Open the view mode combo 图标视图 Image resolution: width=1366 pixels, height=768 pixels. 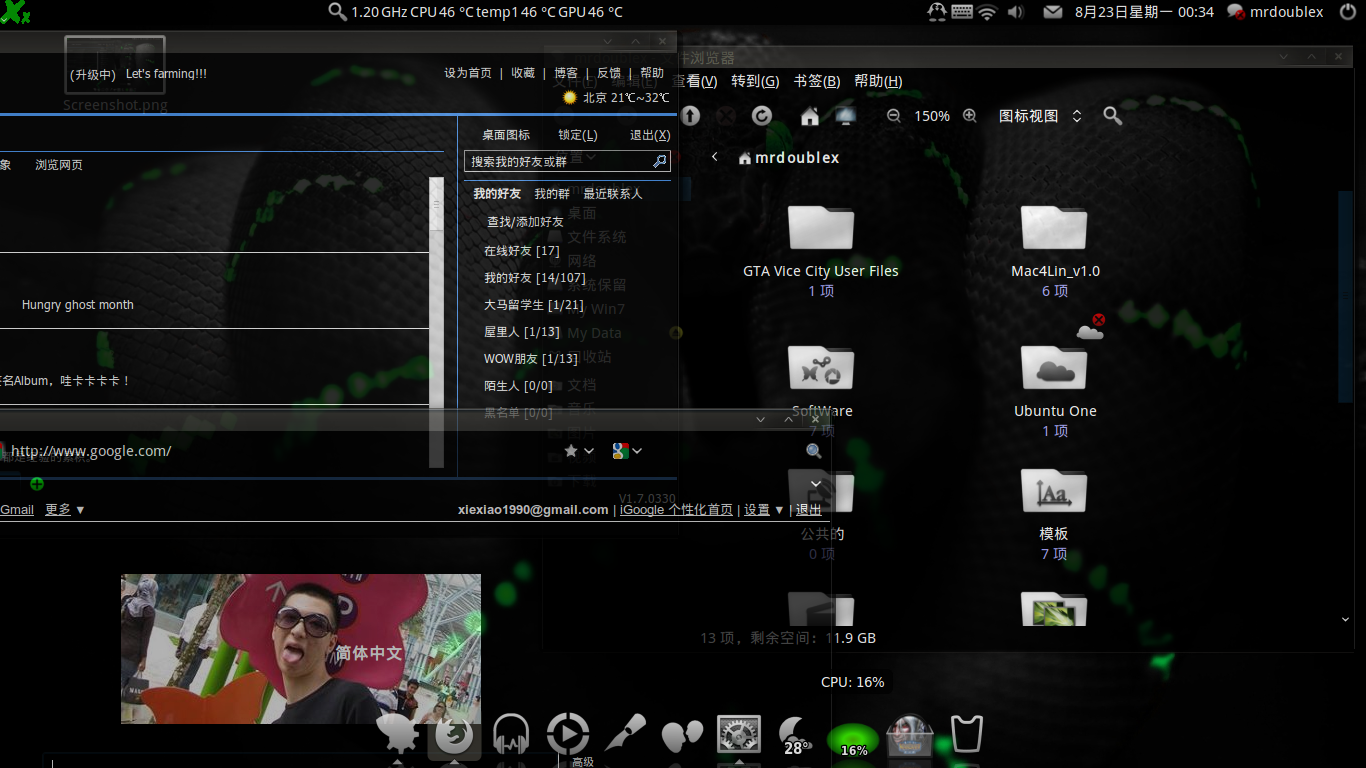coord(1040,116)
